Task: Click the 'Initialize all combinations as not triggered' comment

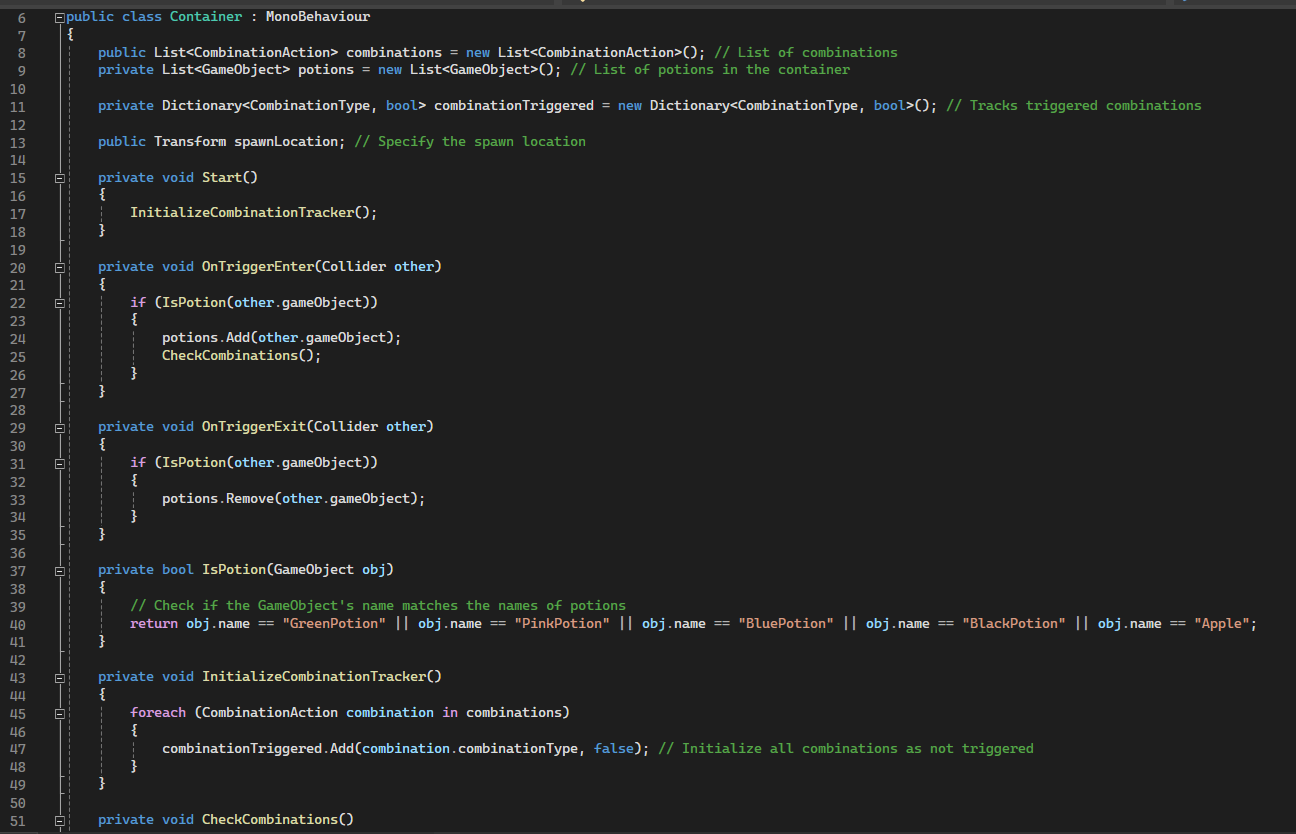Action: coord(846,749)
